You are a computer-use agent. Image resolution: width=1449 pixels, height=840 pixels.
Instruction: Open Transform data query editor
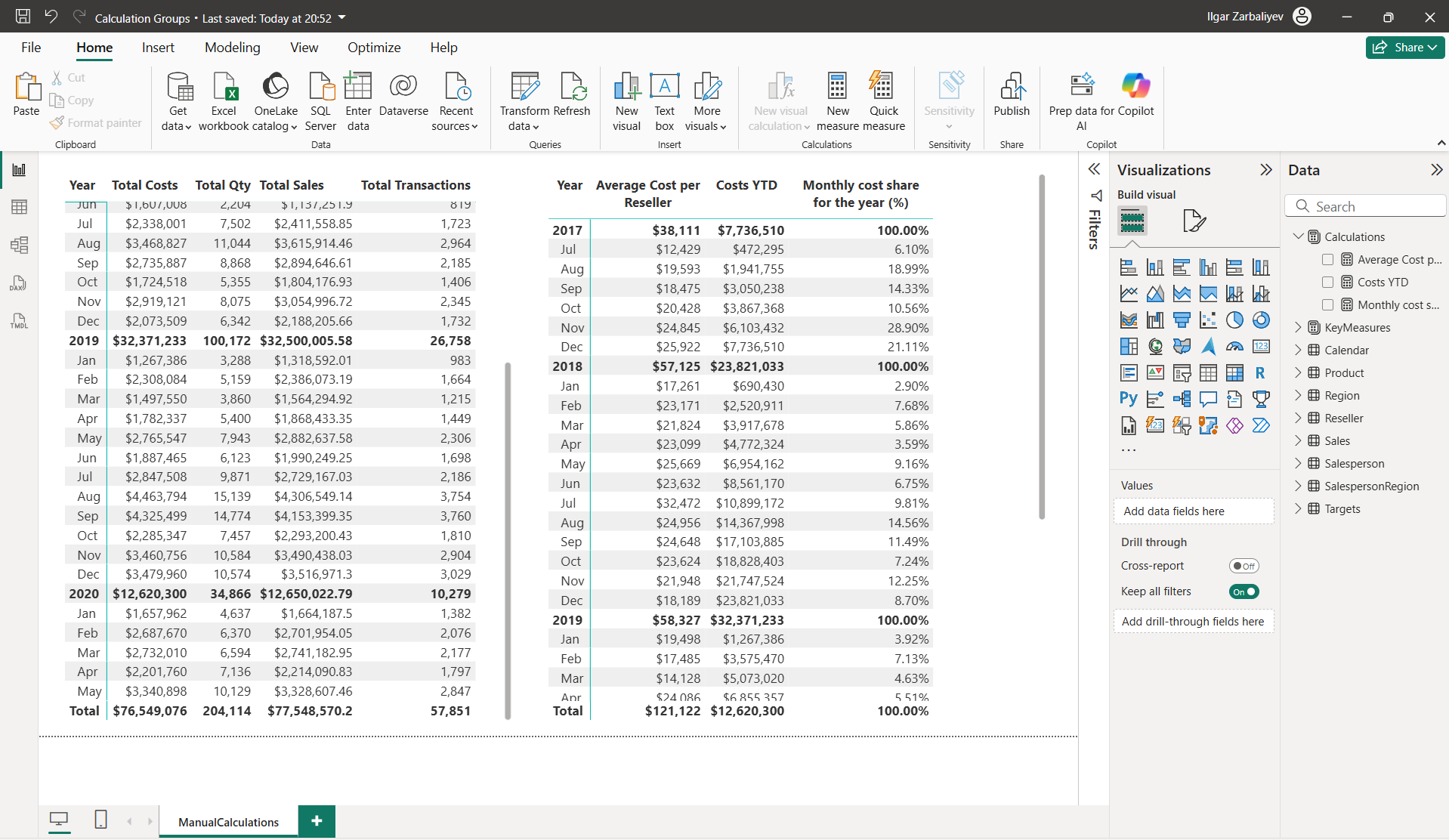click(524, 102)
